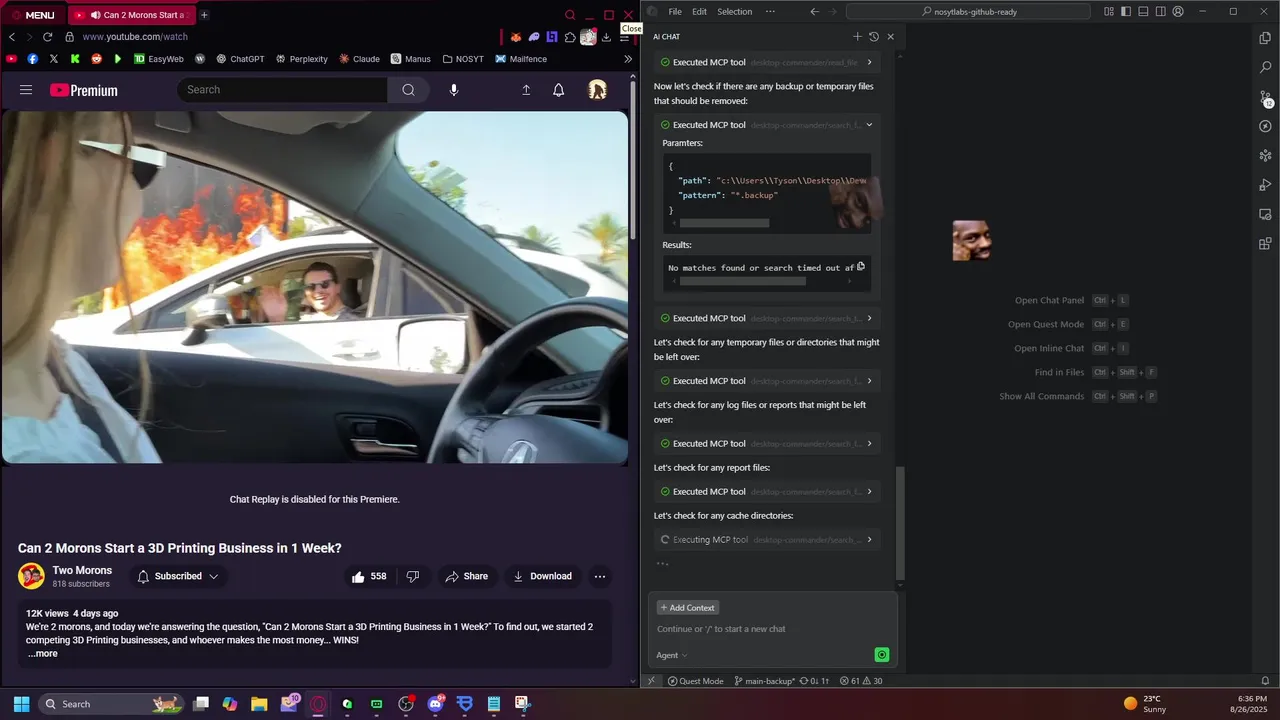Close the AI CHAT panel
The height and width of the screenshot is (720, 1280).
[x=890, y=37]
